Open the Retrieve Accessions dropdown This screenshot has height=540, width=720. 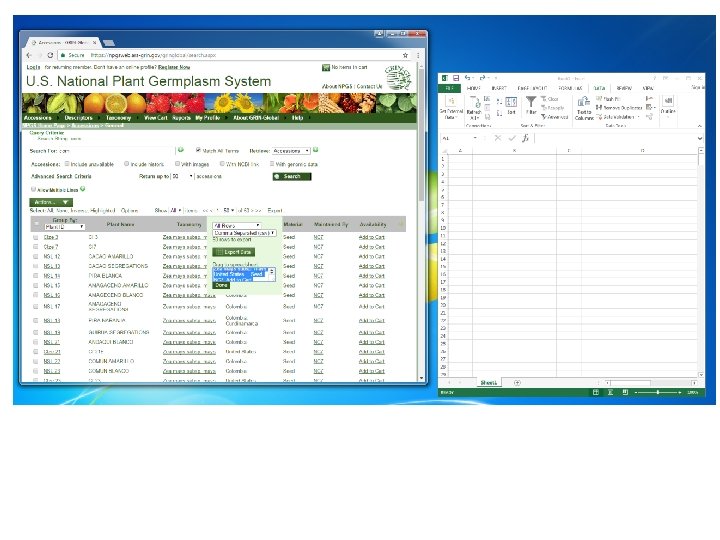291,151
